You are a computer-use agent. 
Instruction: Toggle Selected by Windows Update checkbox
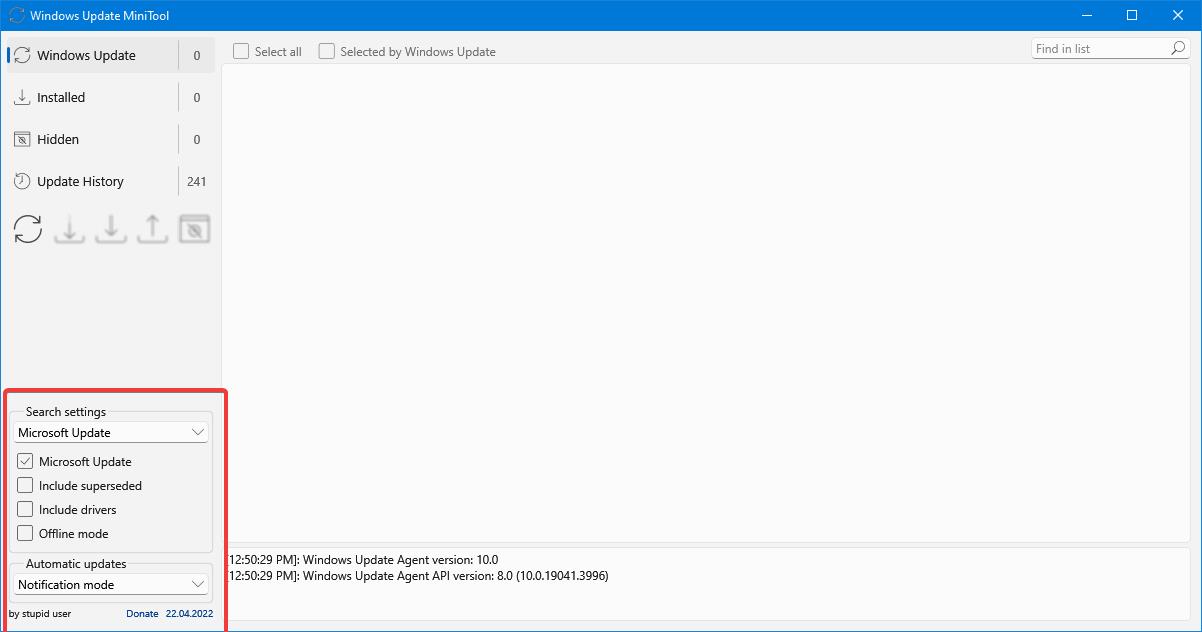(x=327, y=51)
